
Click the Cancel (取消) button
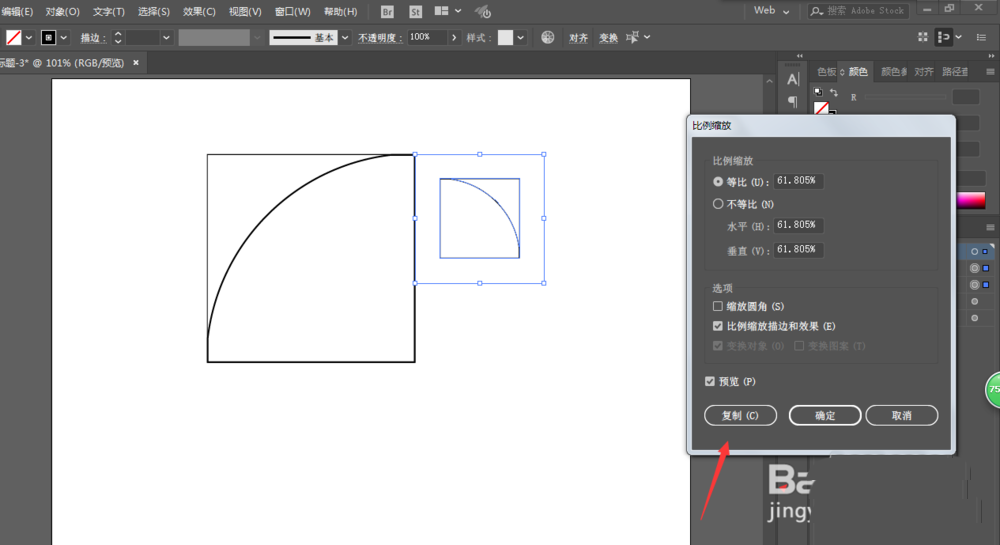(901, 416)
